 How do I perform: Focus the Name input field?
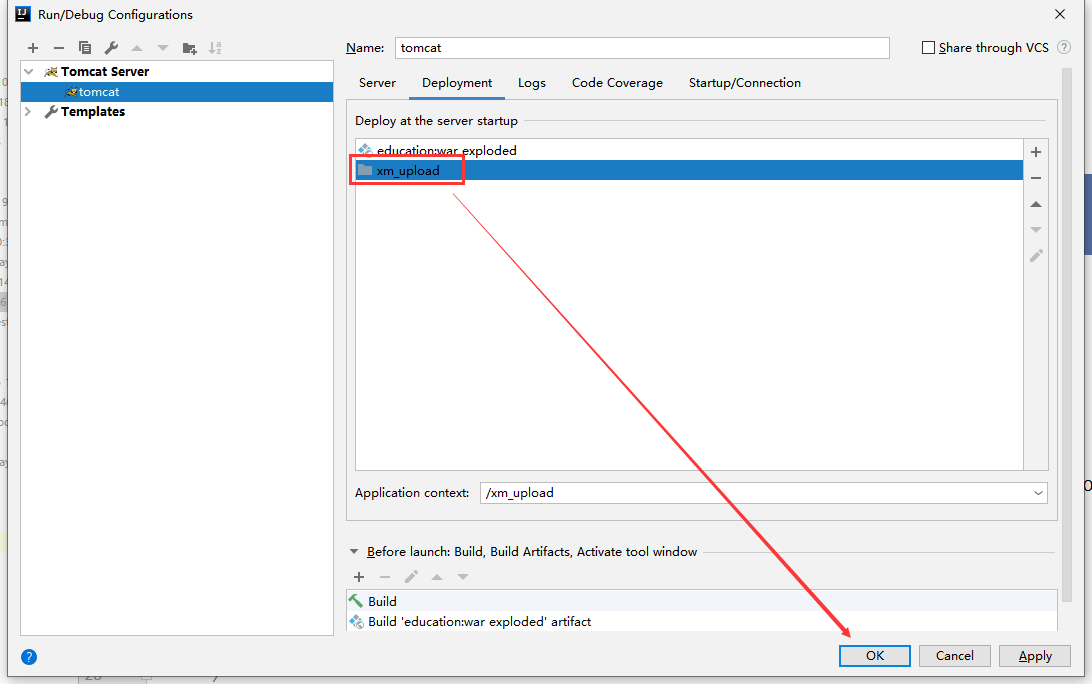[x=641, y=48]
